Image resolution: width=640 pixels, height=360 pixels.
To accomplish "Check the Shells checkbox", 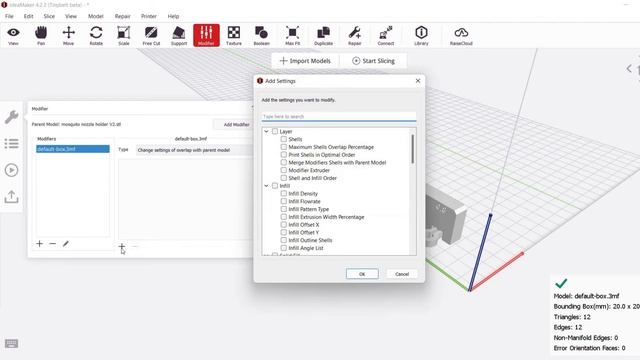I will pyautogui.click(x=284, y=139).
